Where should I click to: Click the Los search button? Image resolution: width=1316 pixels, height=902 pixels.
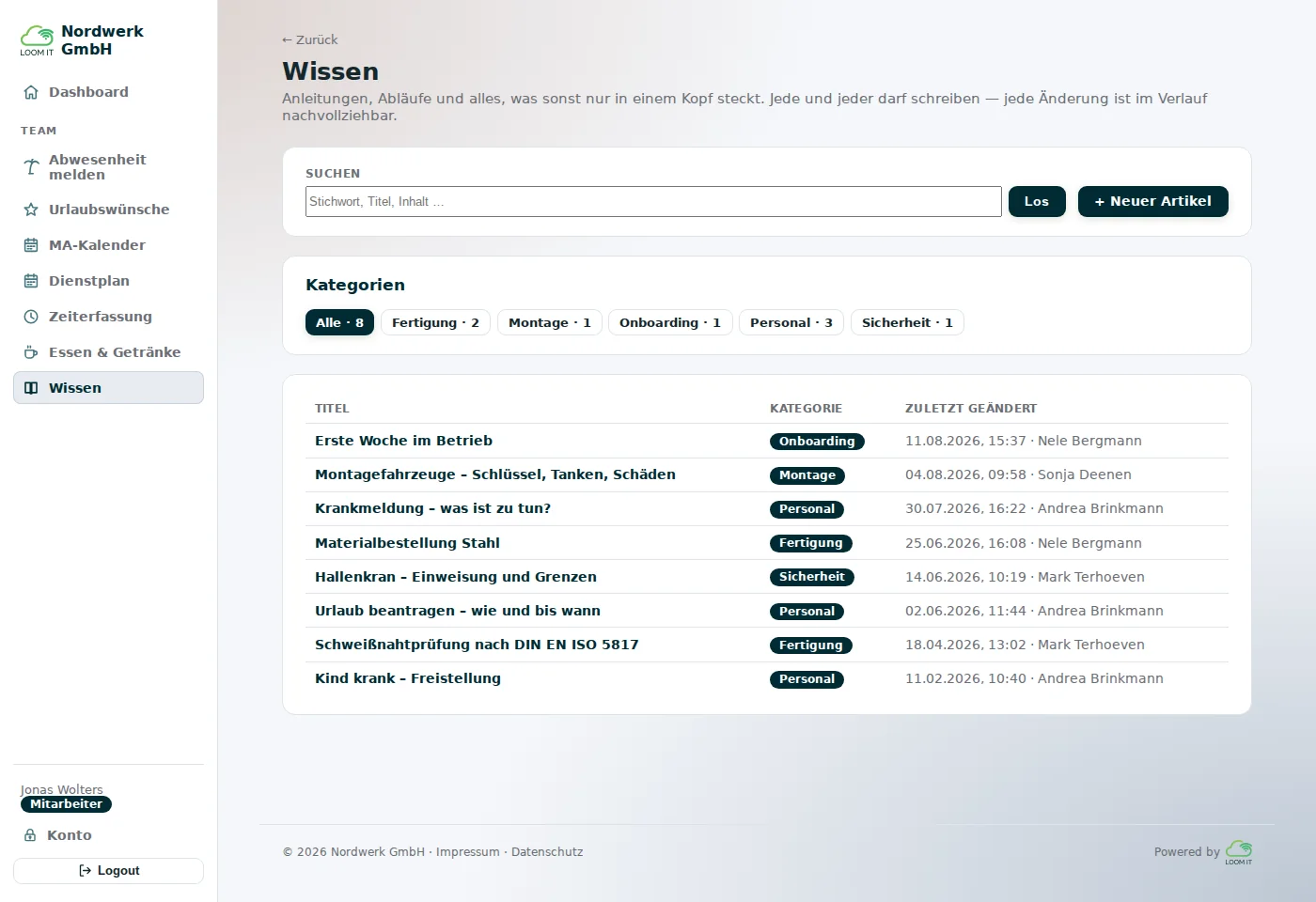(x=1037, y=201)
